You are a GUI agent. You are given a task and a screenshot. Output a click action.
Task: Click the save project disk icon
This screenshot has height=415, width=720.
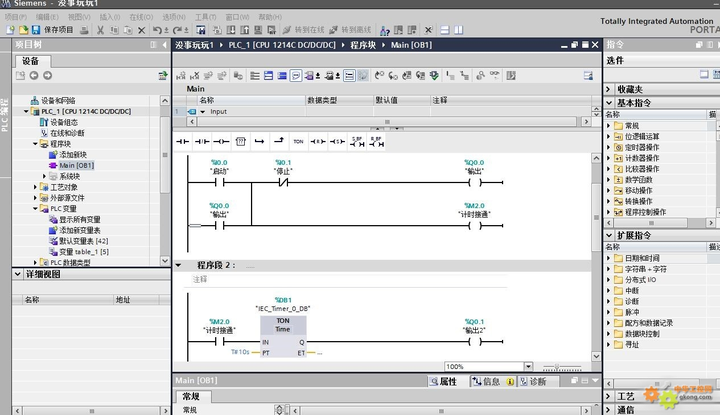(x=36, y=30)
